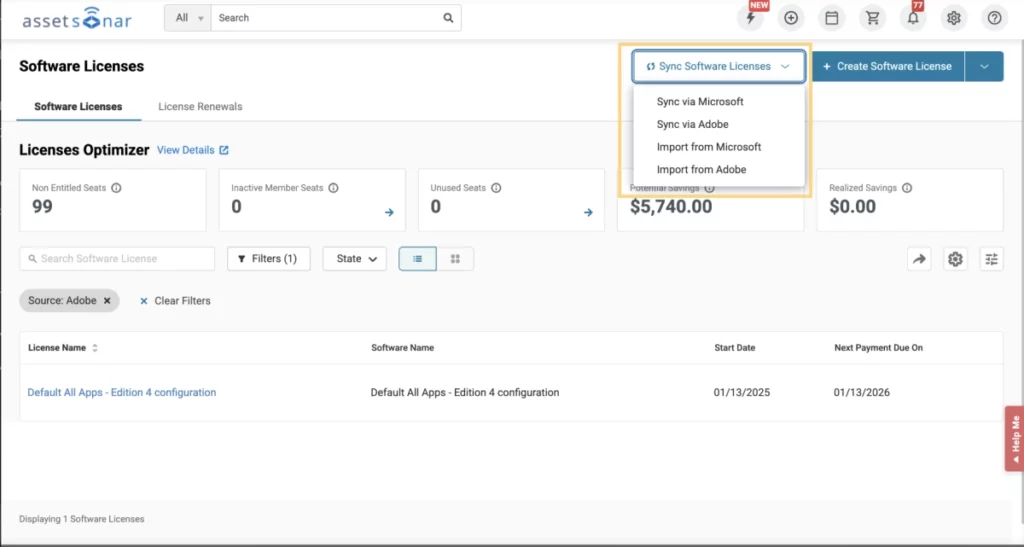Click info icon next to Realized Savings
1024x547 pixels.
coord(906,188)
